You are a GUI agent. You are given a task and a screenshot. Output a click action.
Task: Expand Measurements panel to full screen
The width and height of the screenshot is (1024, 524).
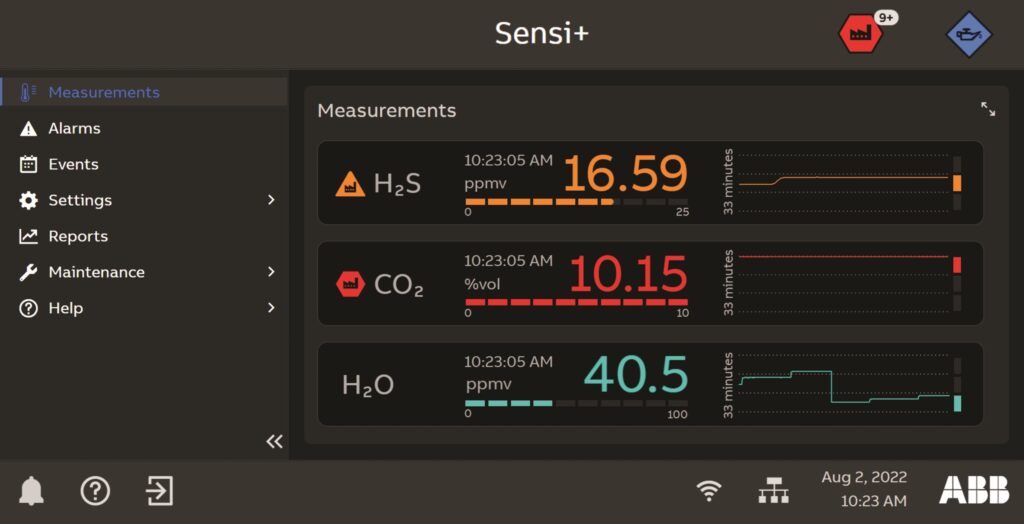click(988, 110)
